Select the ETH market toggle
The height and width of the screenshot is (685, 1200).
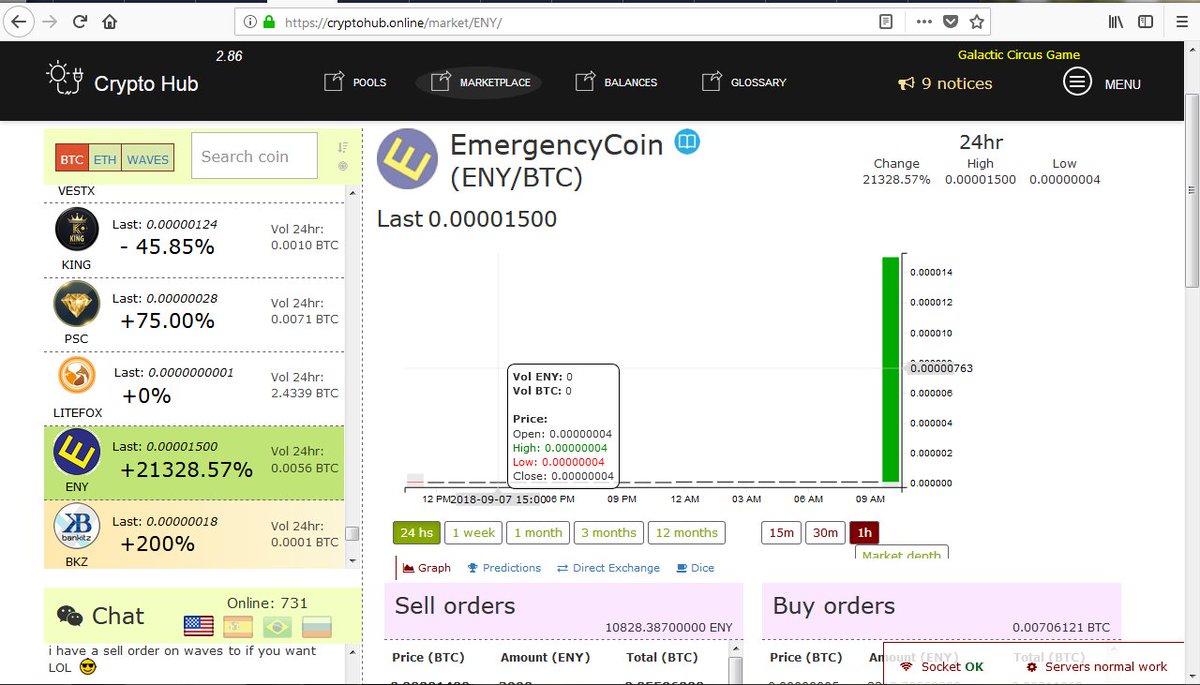coord(104,159)
